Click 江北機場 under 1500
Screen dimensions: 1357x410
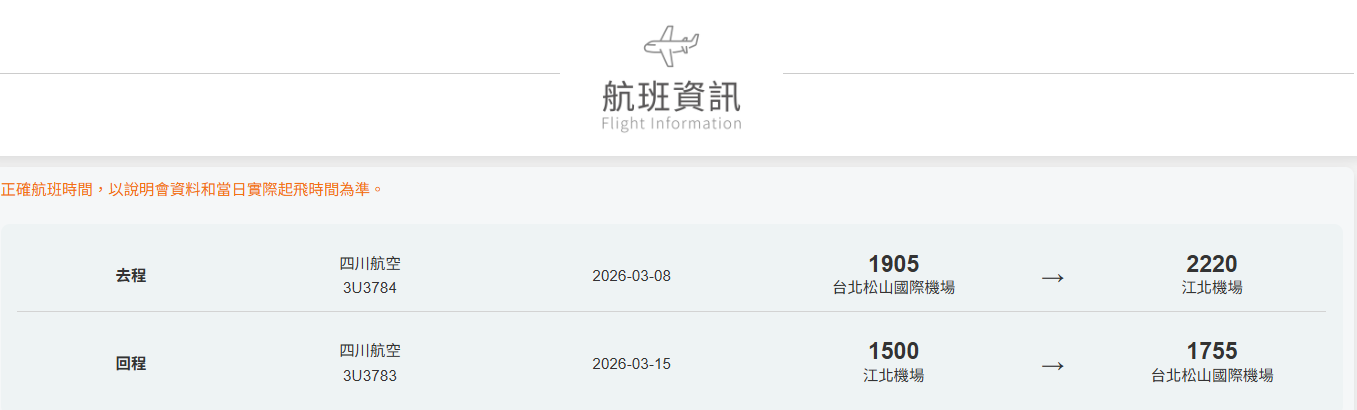point(893,376)
